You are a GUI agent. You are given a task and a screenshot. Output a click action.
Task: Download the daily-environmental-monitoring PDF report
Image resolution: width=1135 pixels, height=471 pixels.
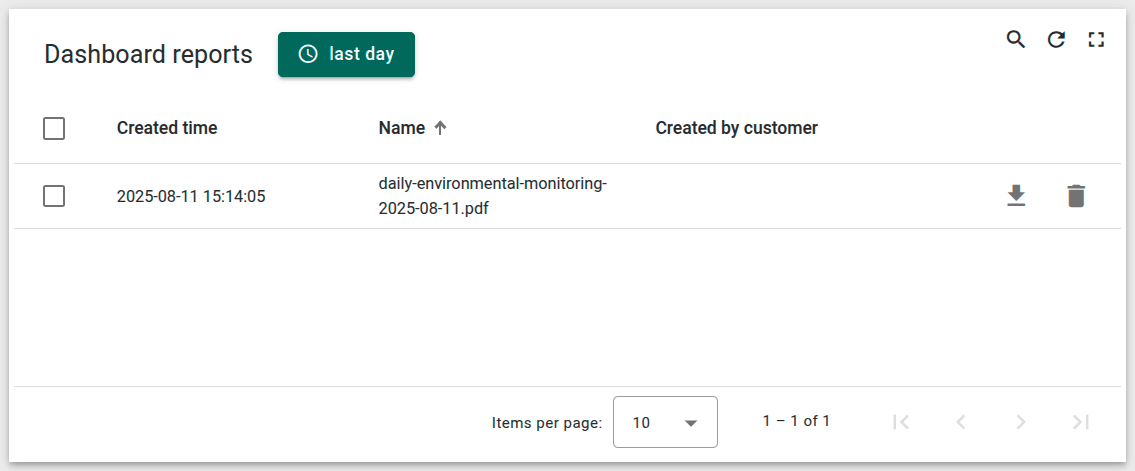(x=1016, y=196)
